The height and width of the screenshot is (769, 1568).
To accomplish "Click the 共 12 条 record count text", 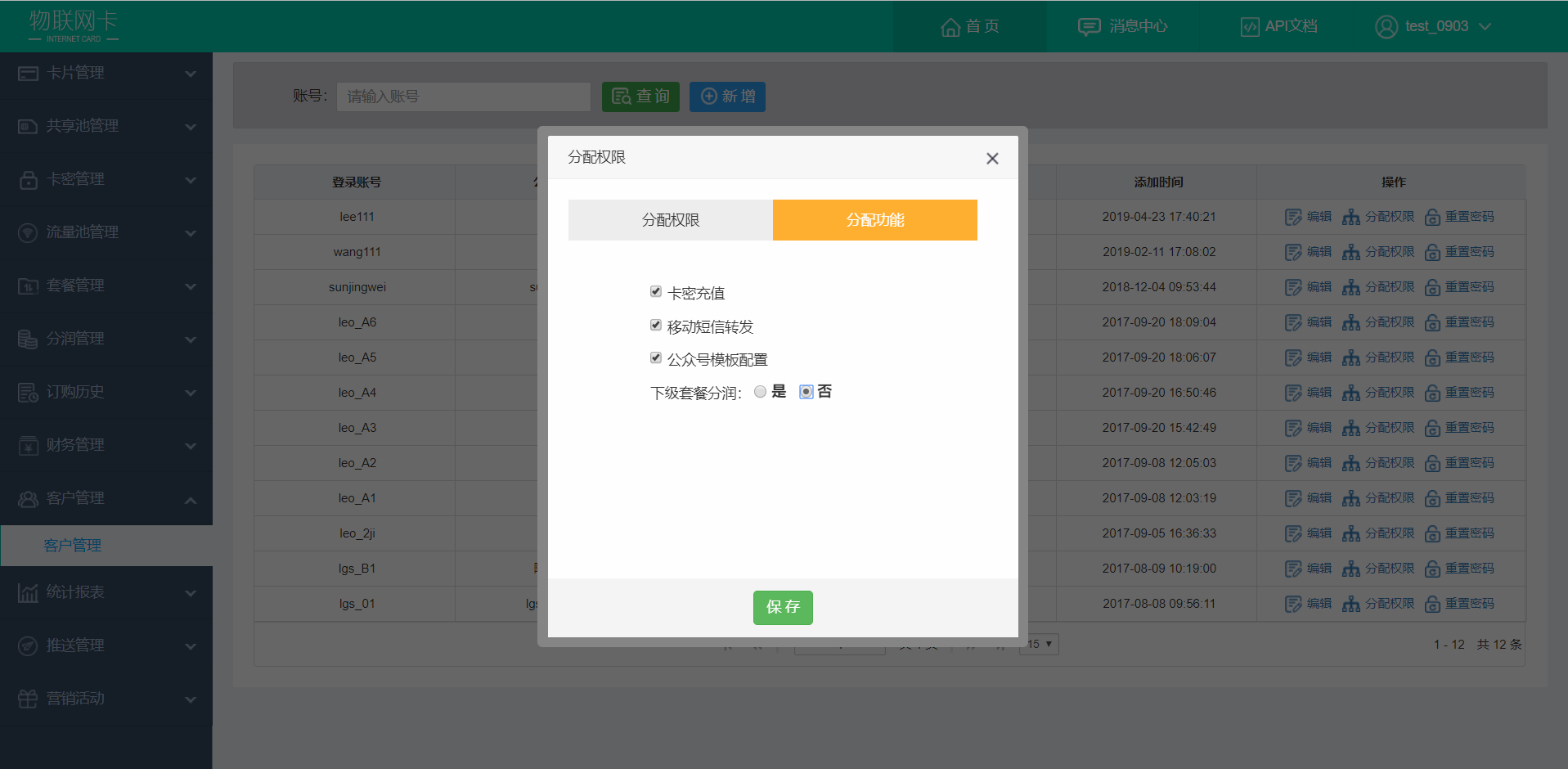I will (x=1499, y=645).
